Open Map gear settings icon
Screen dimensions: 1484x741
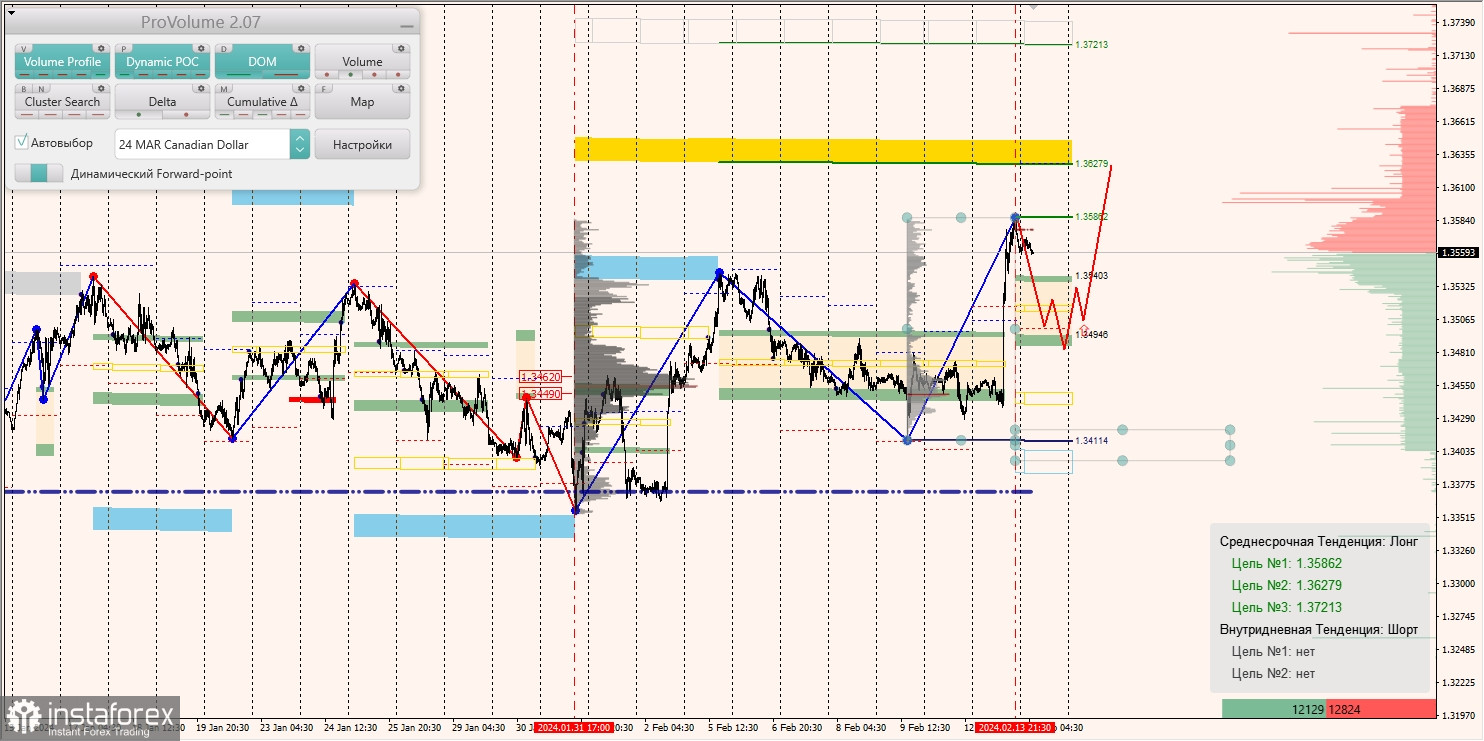[400, 88]
